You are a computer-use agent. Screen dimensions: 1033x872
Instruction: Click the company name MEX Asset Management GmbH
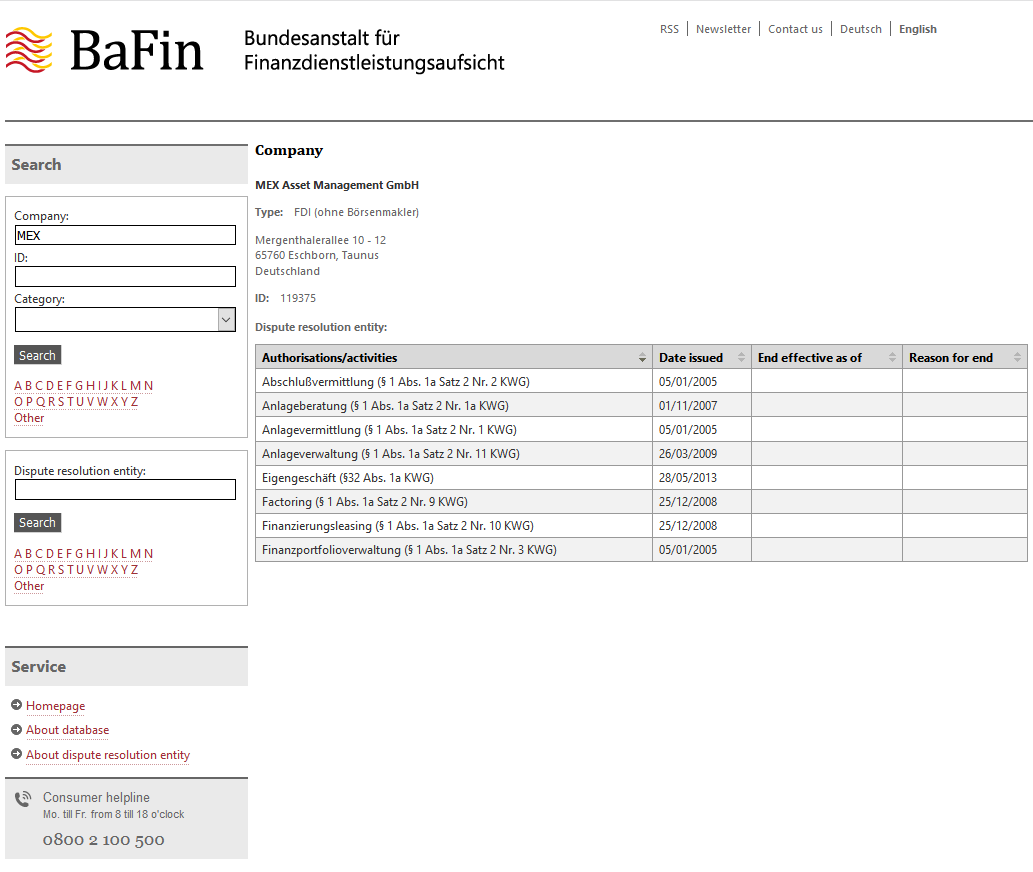[337, 185]
